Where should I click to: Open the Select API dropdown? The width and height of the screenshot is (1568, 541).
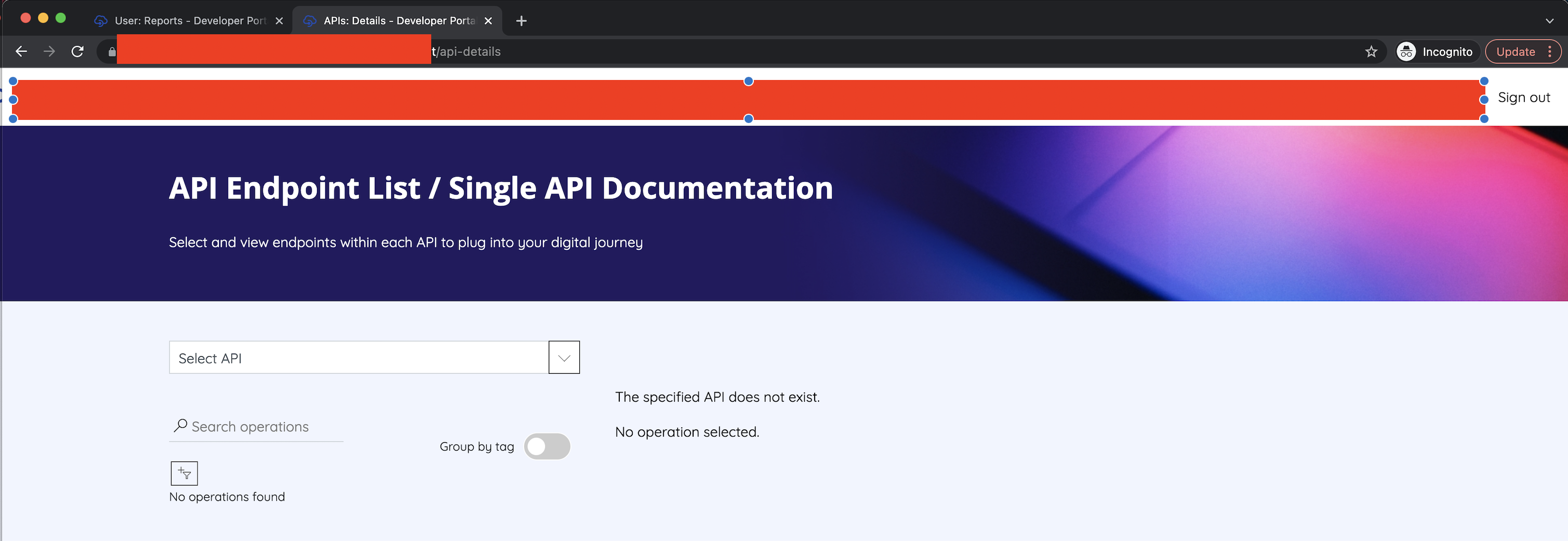(563, 357)
